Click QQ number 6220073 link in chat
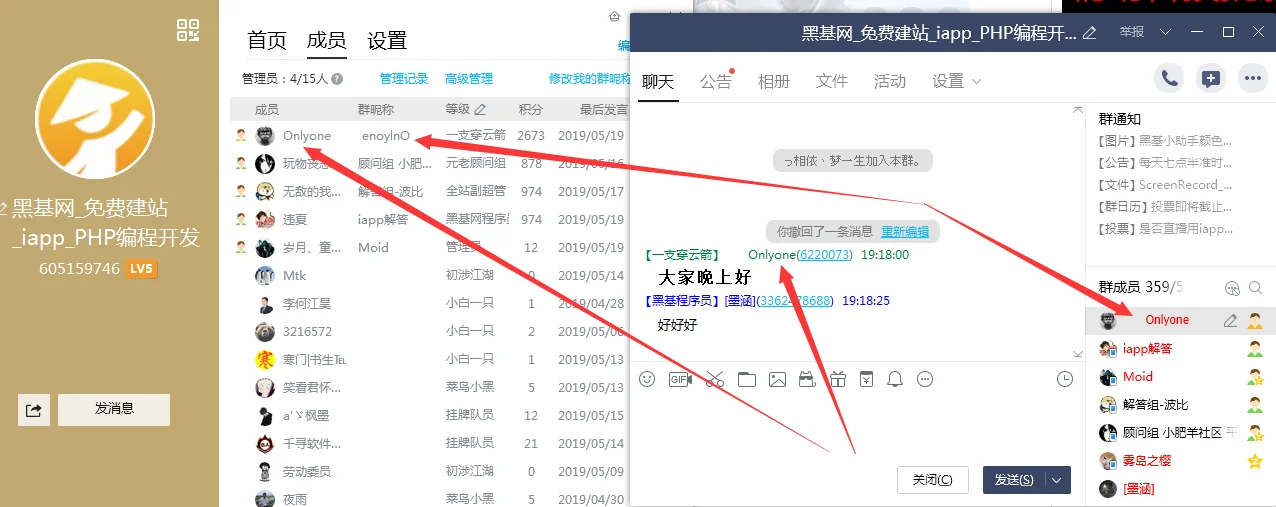1276x507 pixels. click(x=825, y=255)
